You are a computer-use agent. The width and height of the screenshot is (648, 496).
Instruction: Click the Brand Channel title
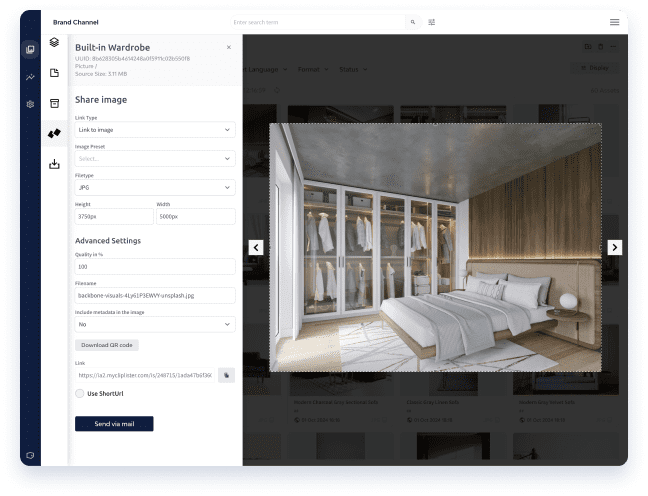click(76, 22)
